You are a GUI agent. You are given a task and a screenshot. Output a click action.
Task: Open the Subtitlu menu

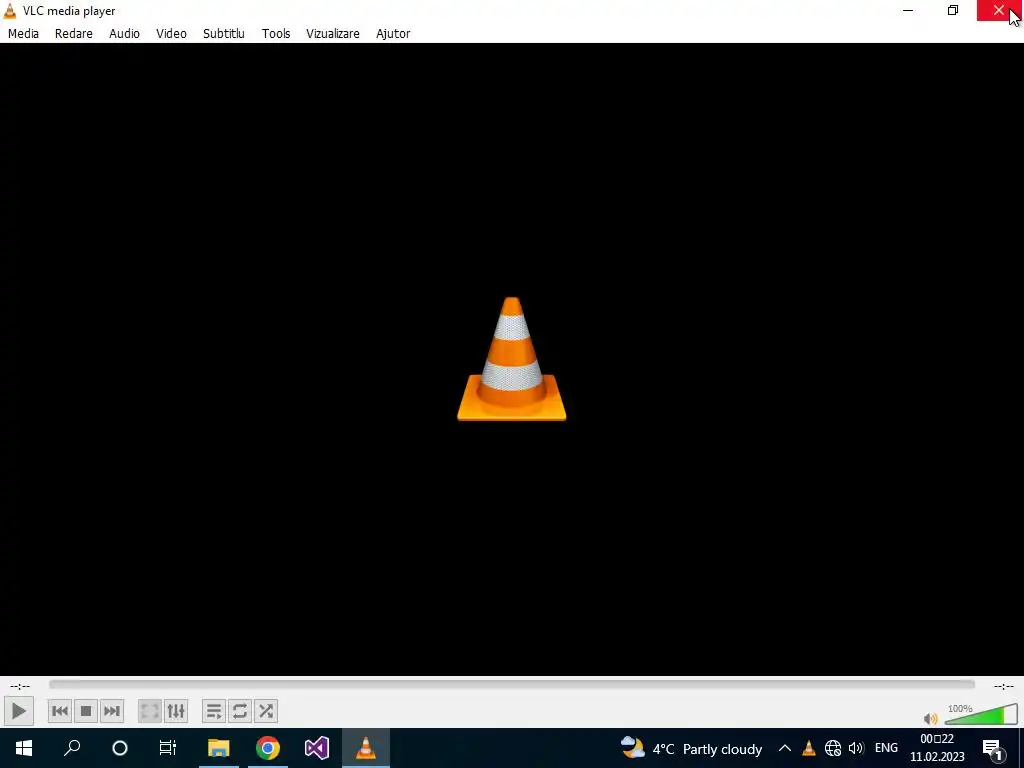[x=223, y=33]
